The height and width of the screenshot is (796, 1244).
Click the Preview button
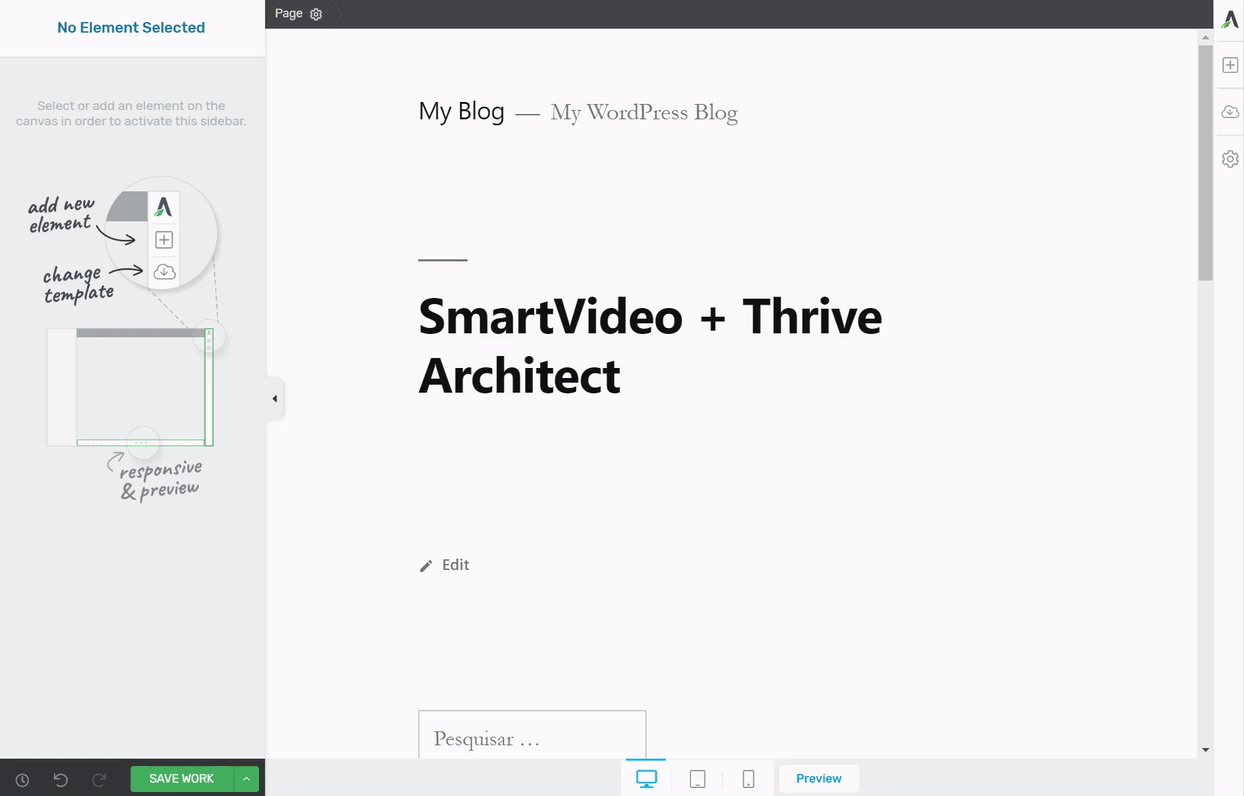[x=819, y=779]
